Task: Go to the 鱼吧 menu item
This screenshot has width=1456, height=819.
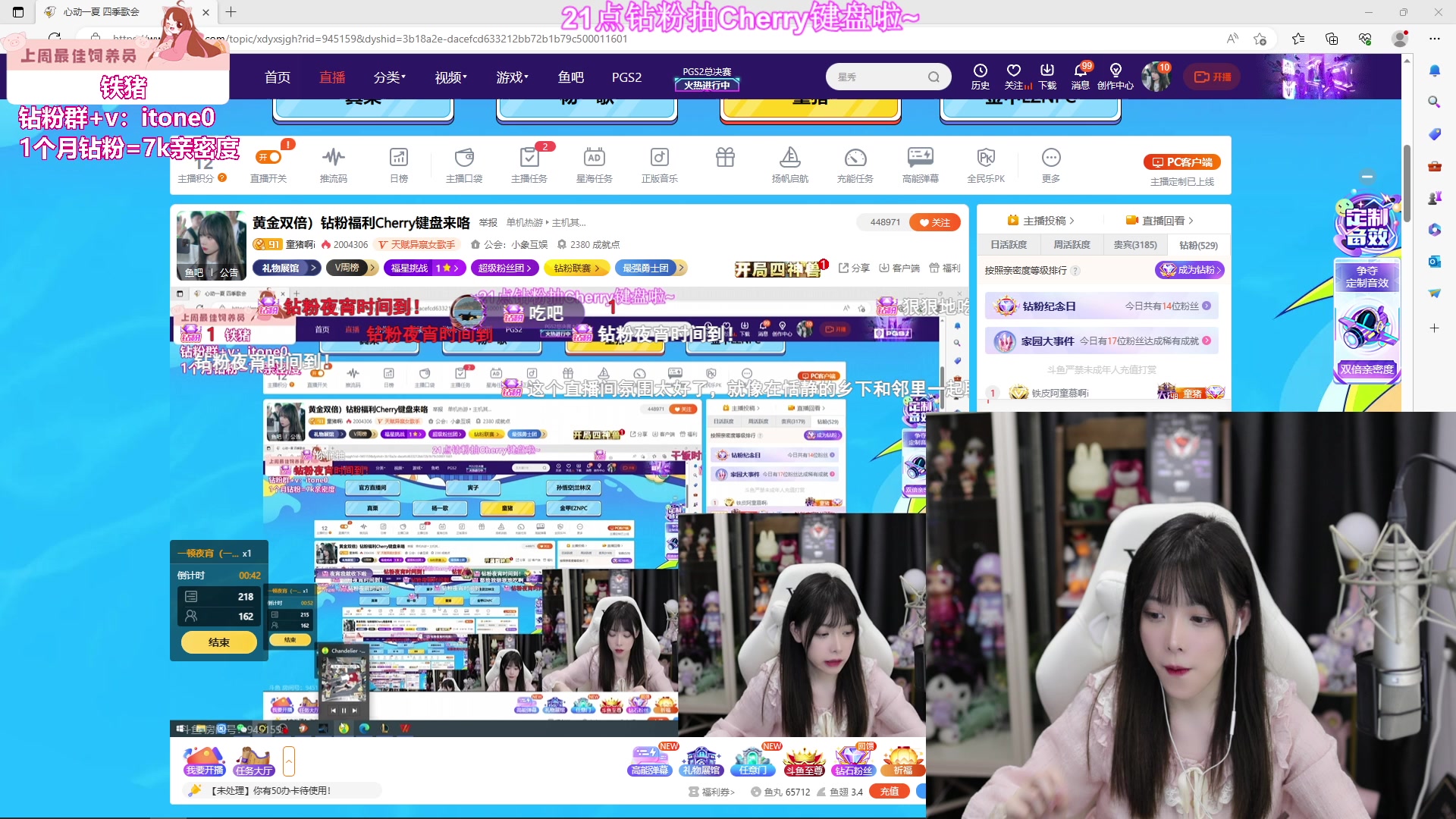Action: [x=571, y=77]
